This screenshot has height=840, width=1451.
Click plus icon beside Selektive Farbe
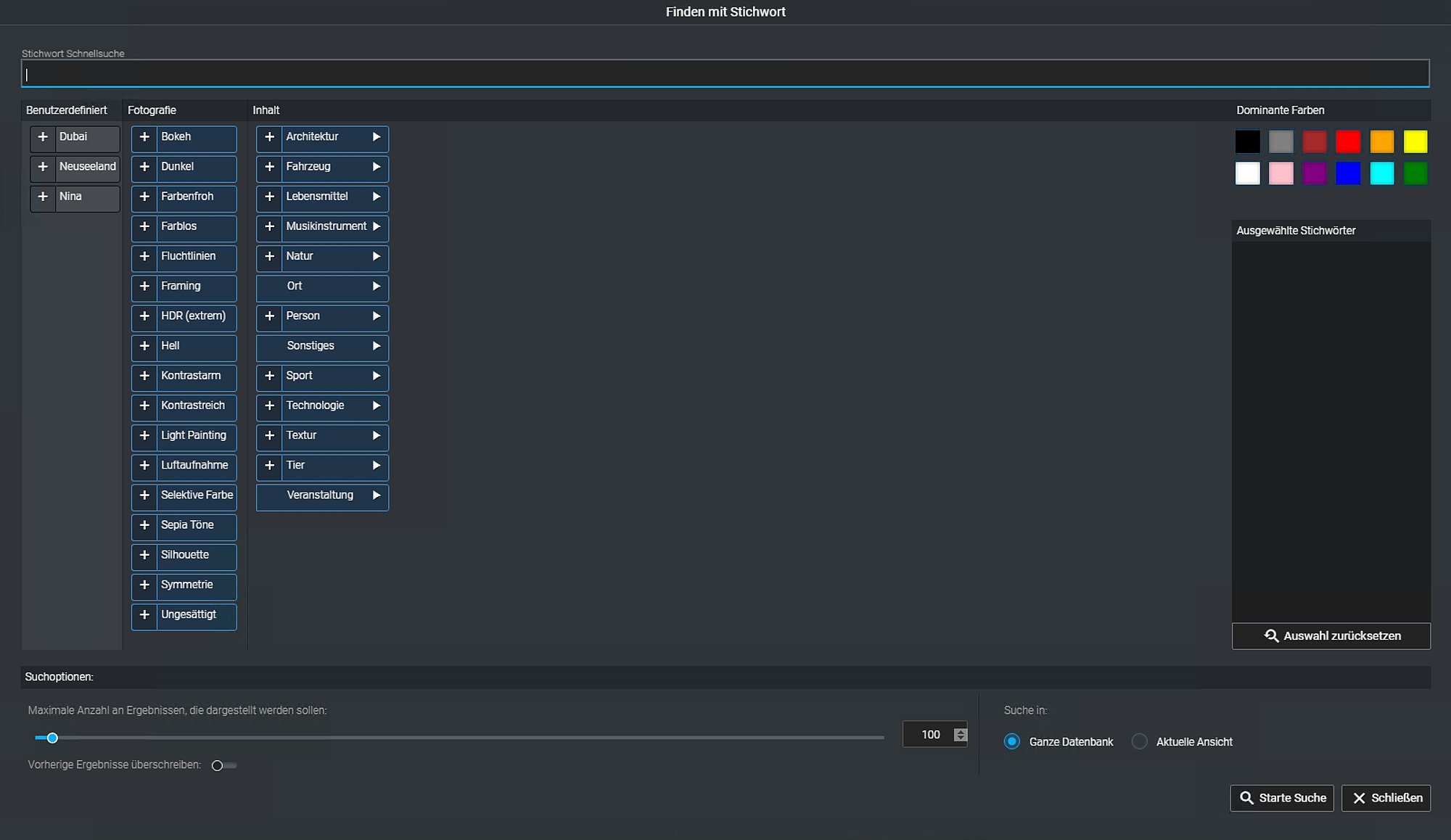coord(144,495)
